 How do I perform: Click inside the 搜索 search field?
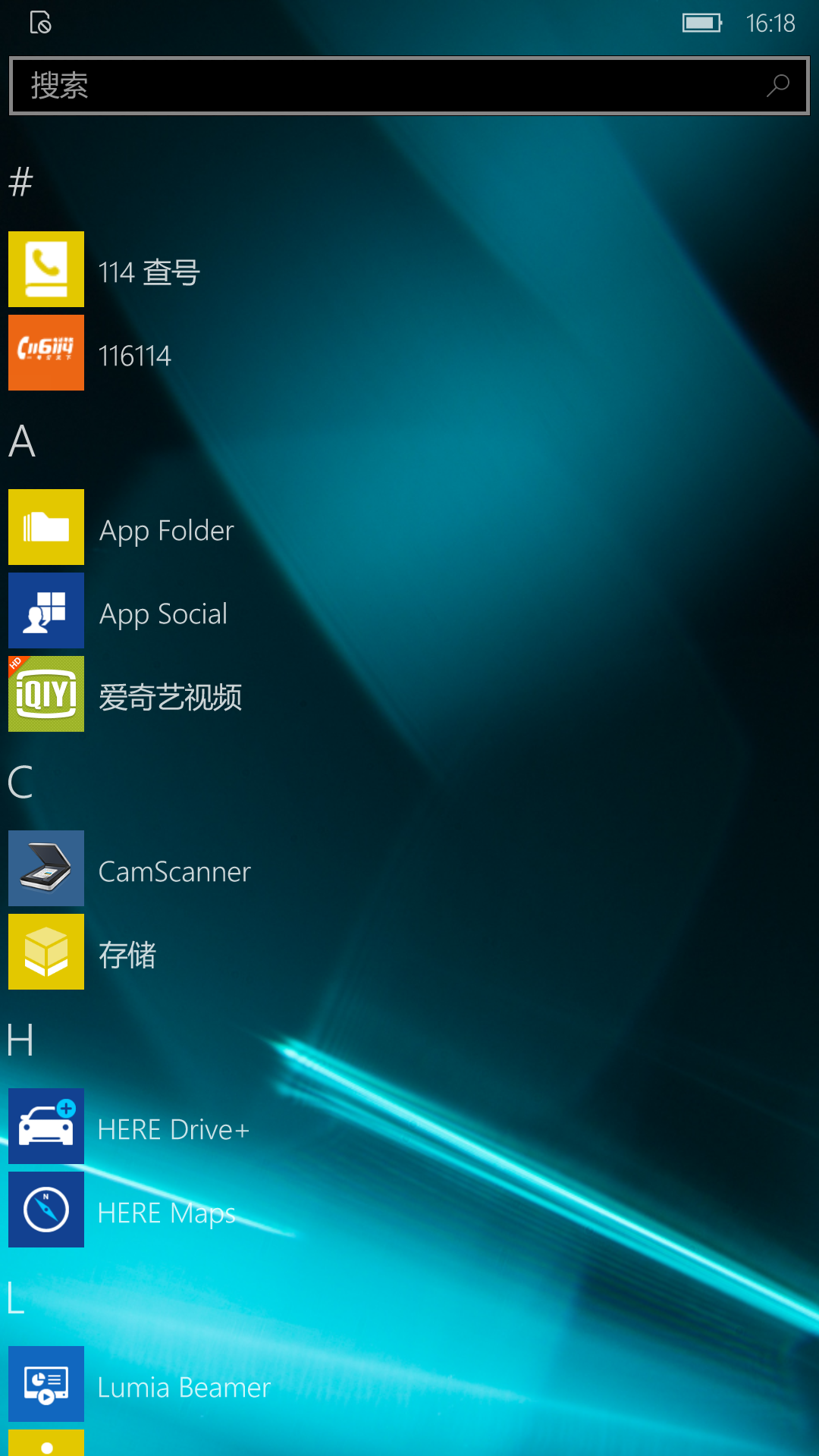tap(379, 86)
